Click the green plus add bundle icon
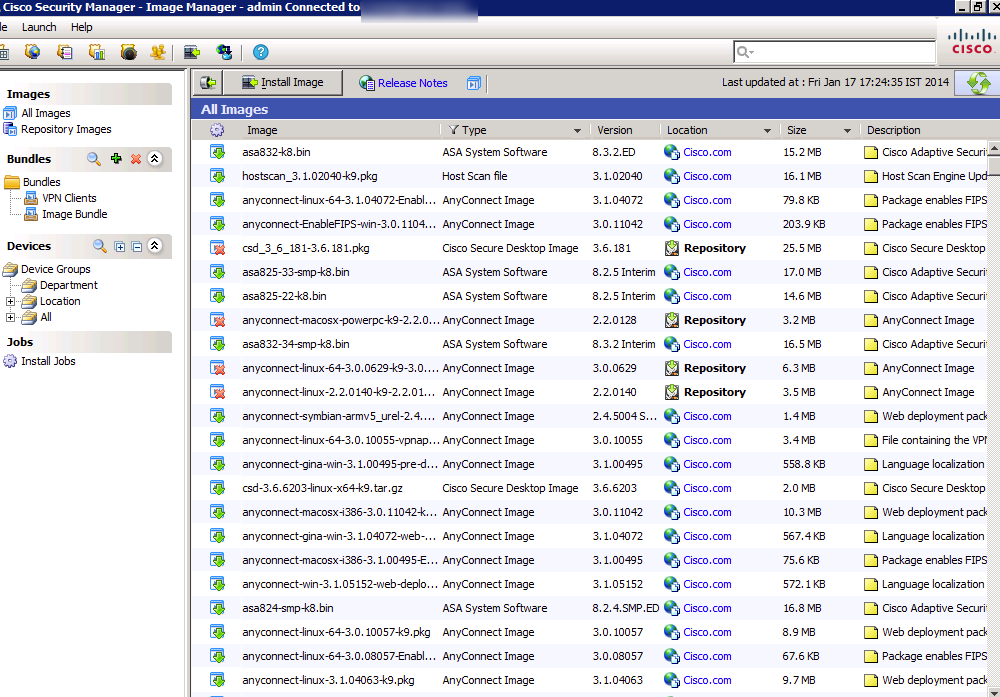Image resolution: width=1000 pixels, height=697 pixels. click(x=116, y=159)
